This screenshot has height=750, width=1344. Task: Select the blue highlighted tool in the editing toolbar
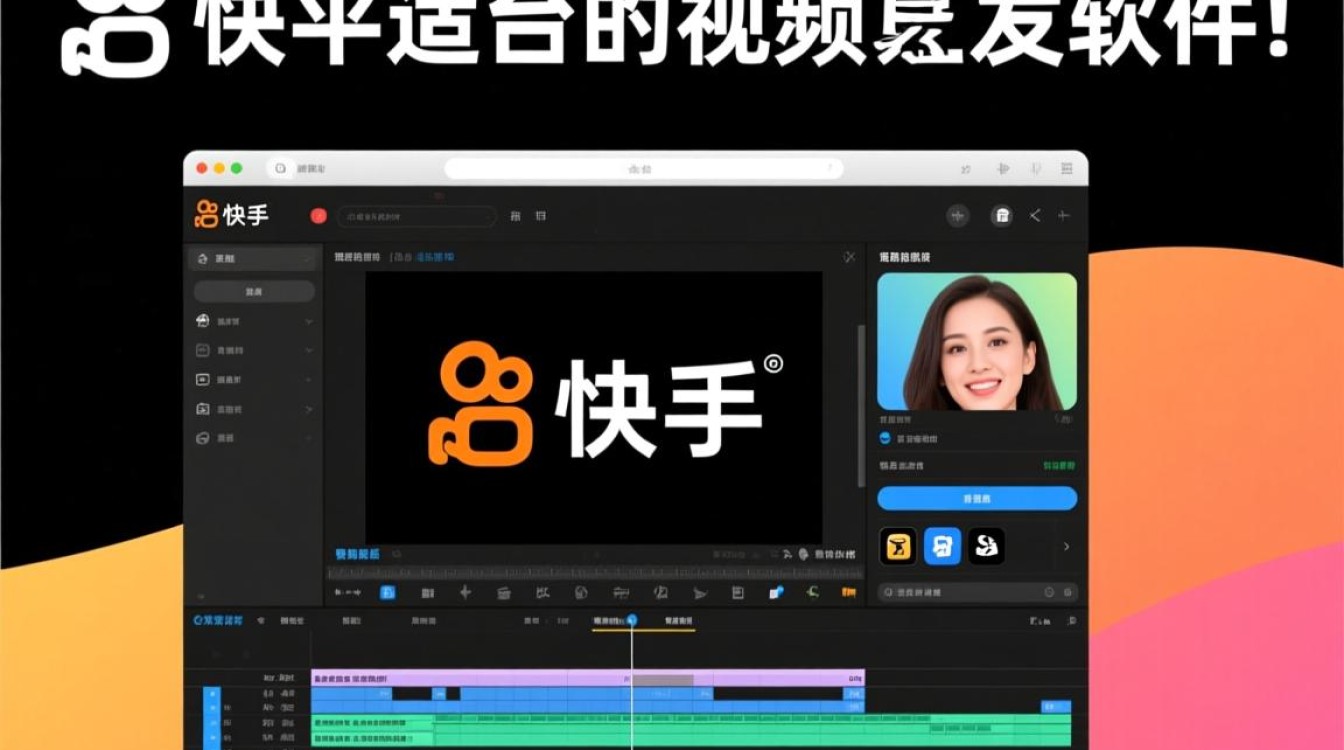[x=387, y=593]
